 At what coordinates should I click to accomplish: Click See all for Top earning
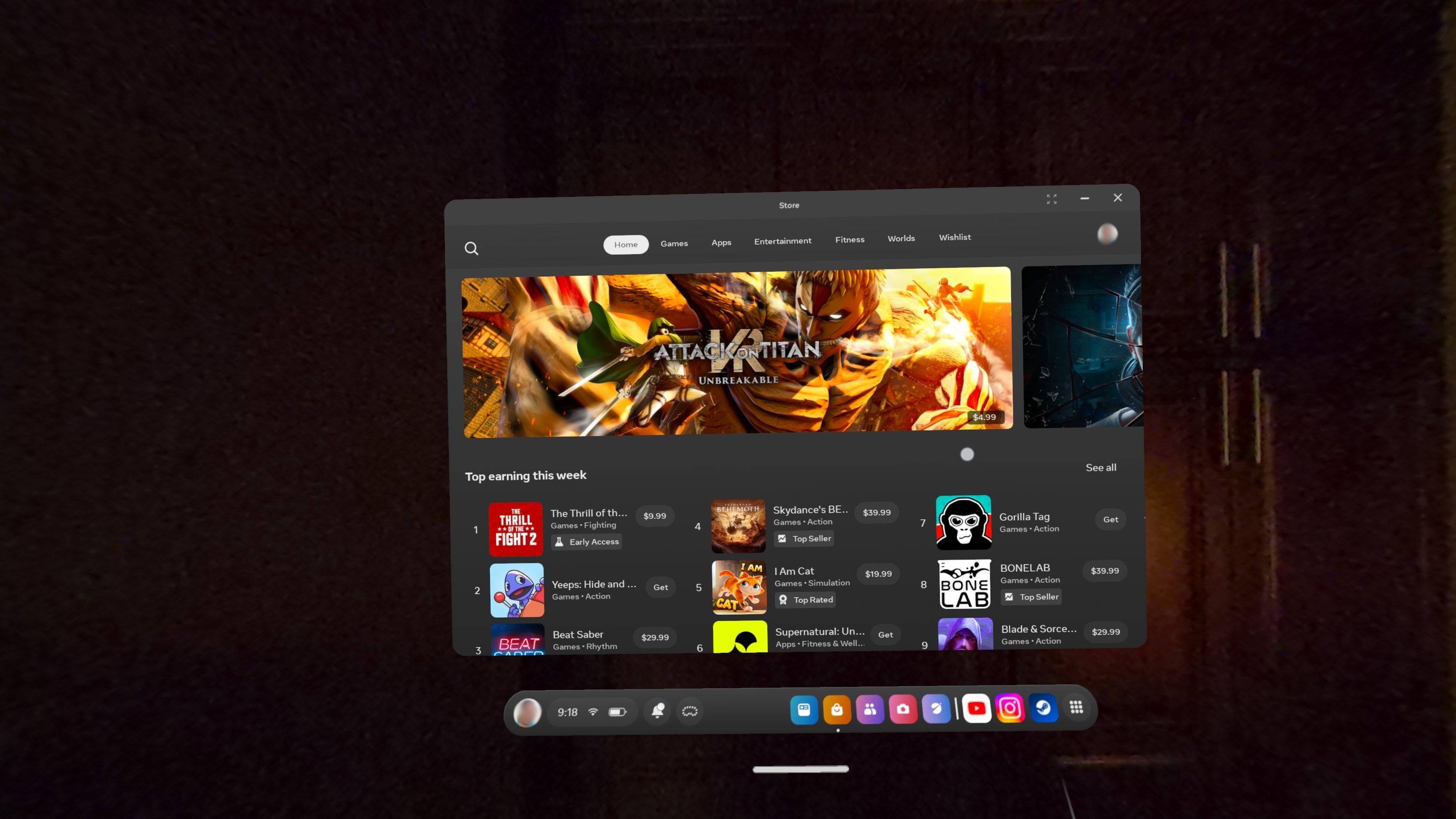click(x=1100, y=467)
